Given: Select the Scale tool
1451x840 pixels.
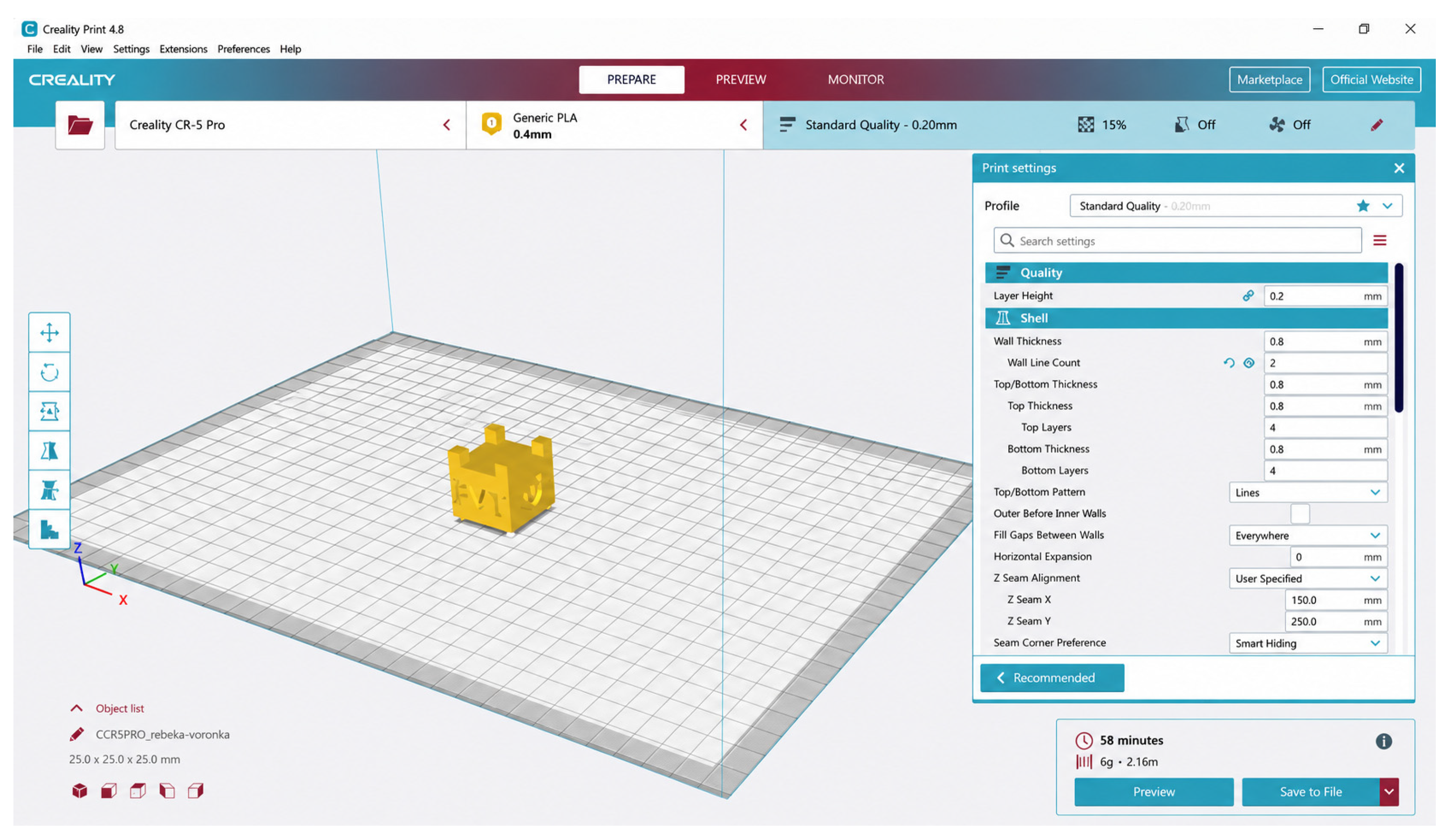Looking at the screenshot, I should [x=50, y=411].
